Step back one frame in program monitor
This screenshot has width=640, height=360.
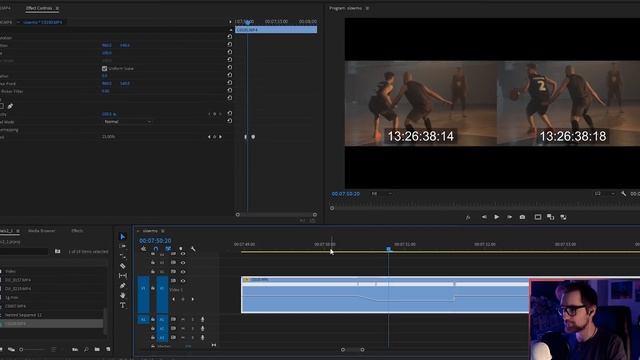[484, 217]
